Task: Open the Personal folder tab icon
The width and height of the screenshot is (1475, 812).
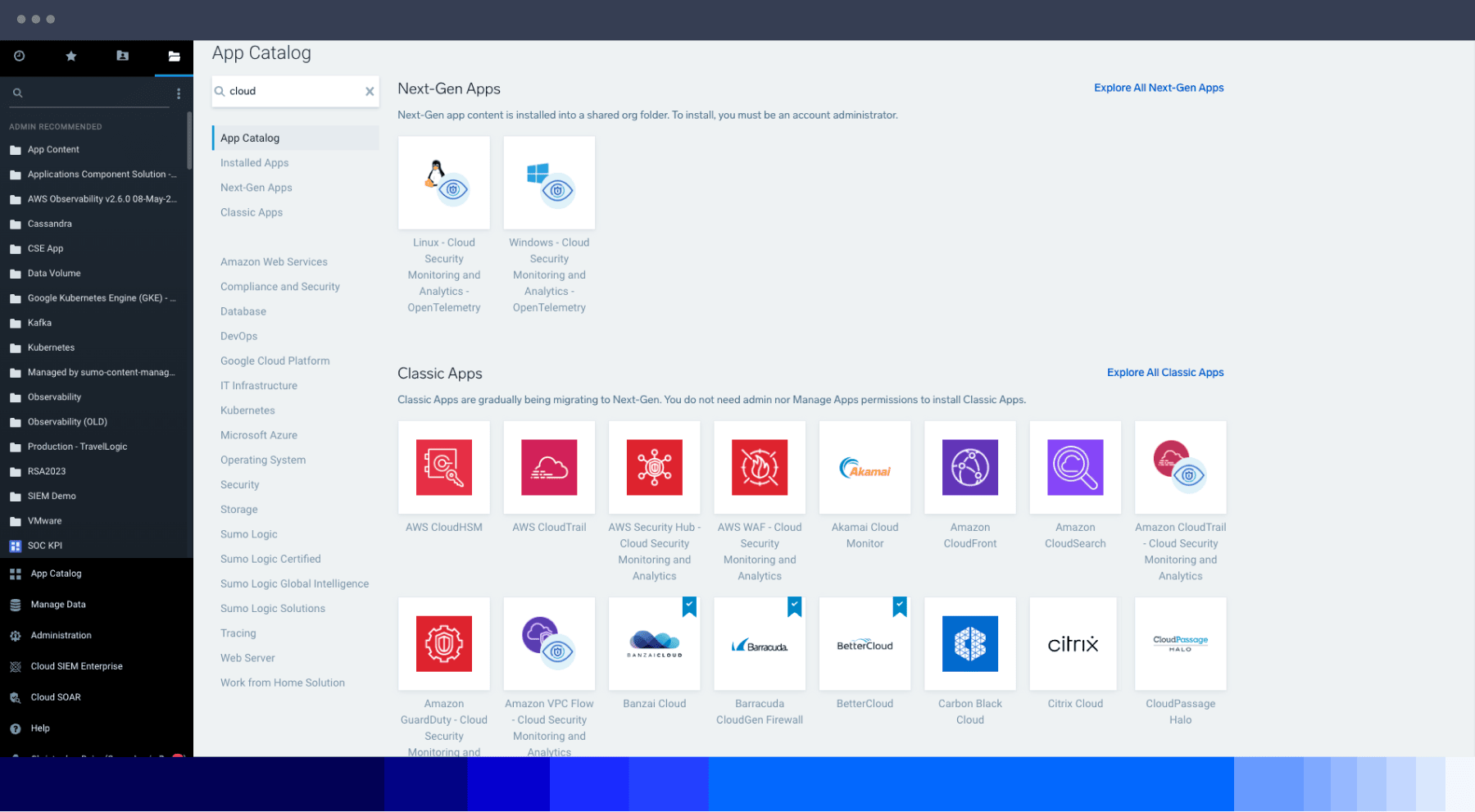Action: 122,56
